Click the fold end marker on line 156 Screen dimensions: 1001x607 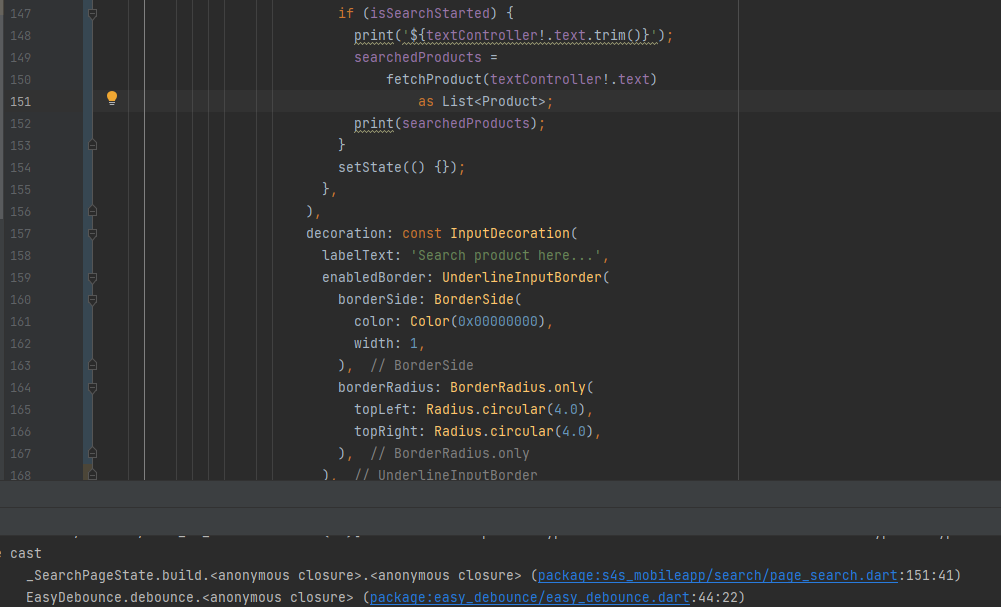pos(93,211)
